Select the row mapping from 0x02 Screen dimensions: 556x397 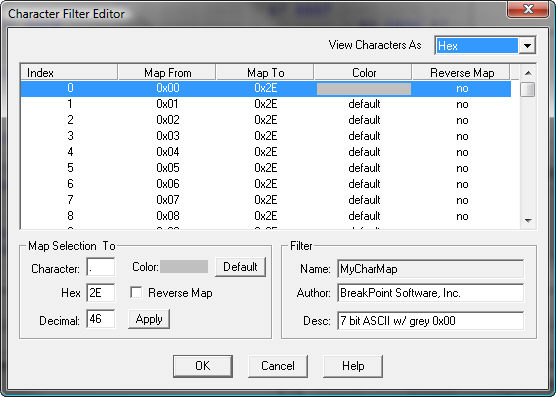(x=266, y=120)
